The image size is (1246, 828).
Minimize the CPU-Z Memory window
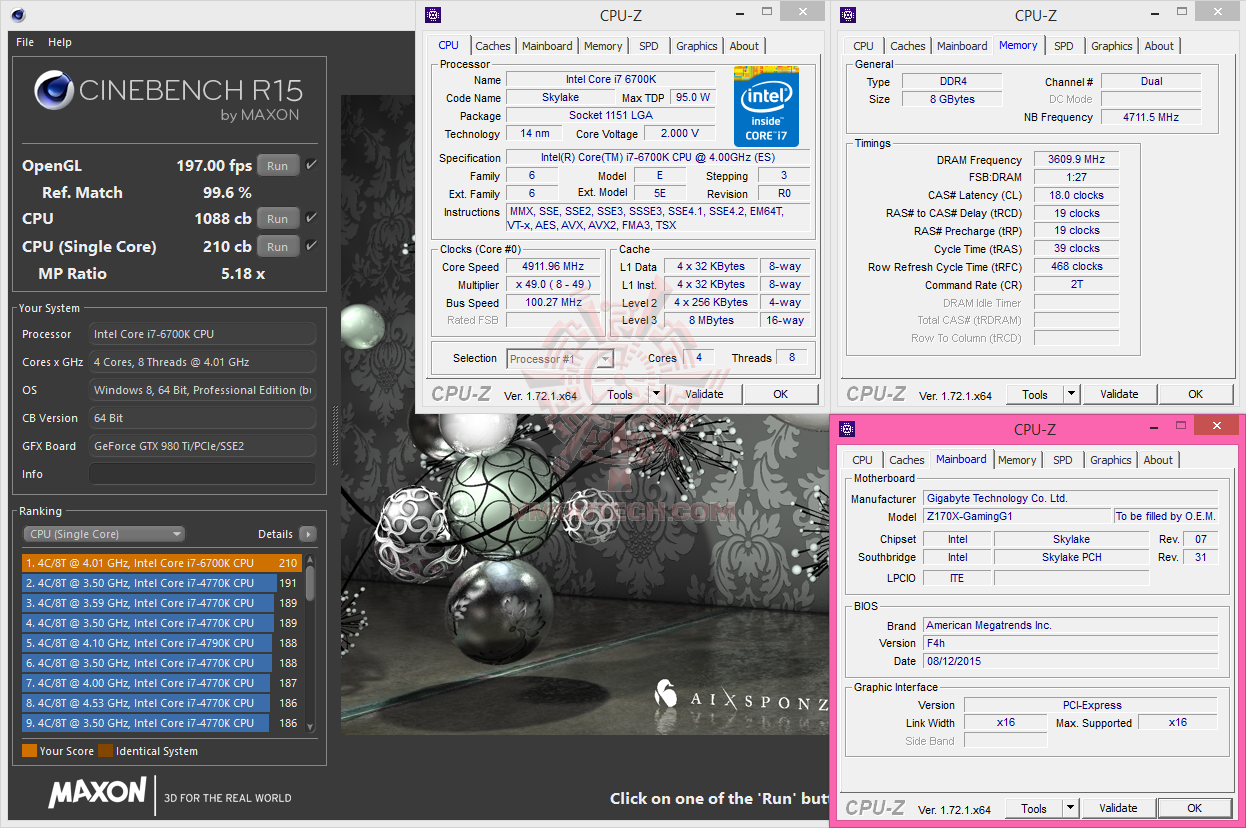pos(1154,14)
